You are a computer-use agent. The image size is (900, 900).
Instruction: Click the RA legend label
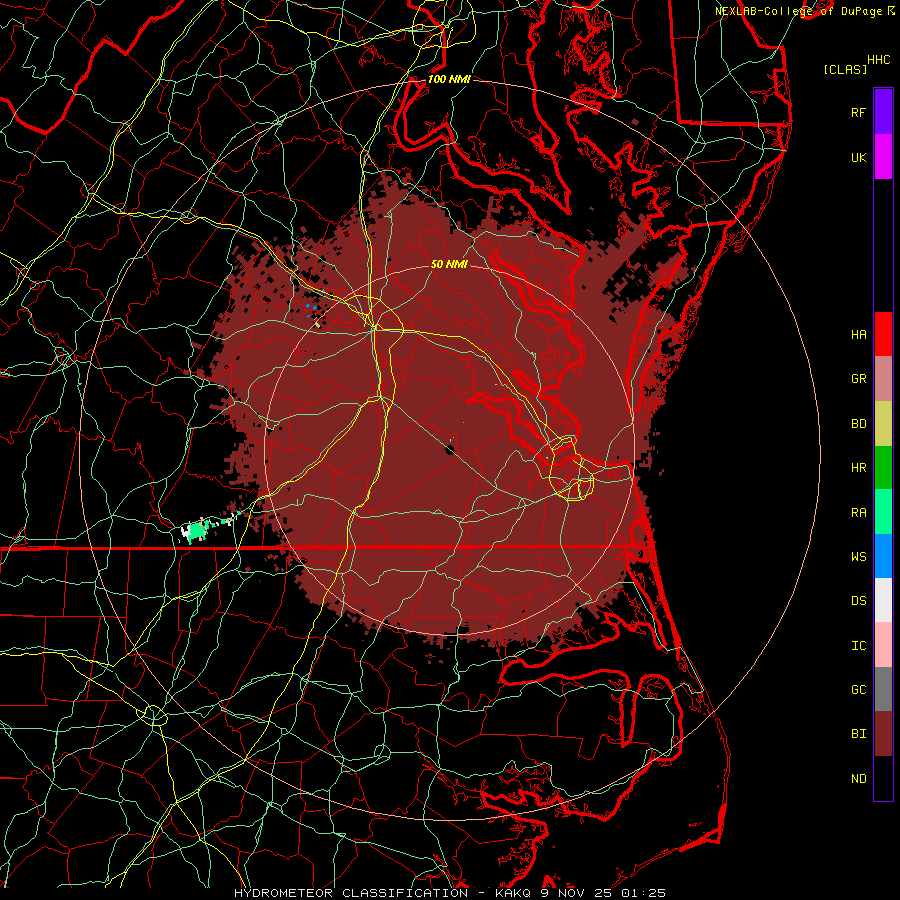(858, 513)
